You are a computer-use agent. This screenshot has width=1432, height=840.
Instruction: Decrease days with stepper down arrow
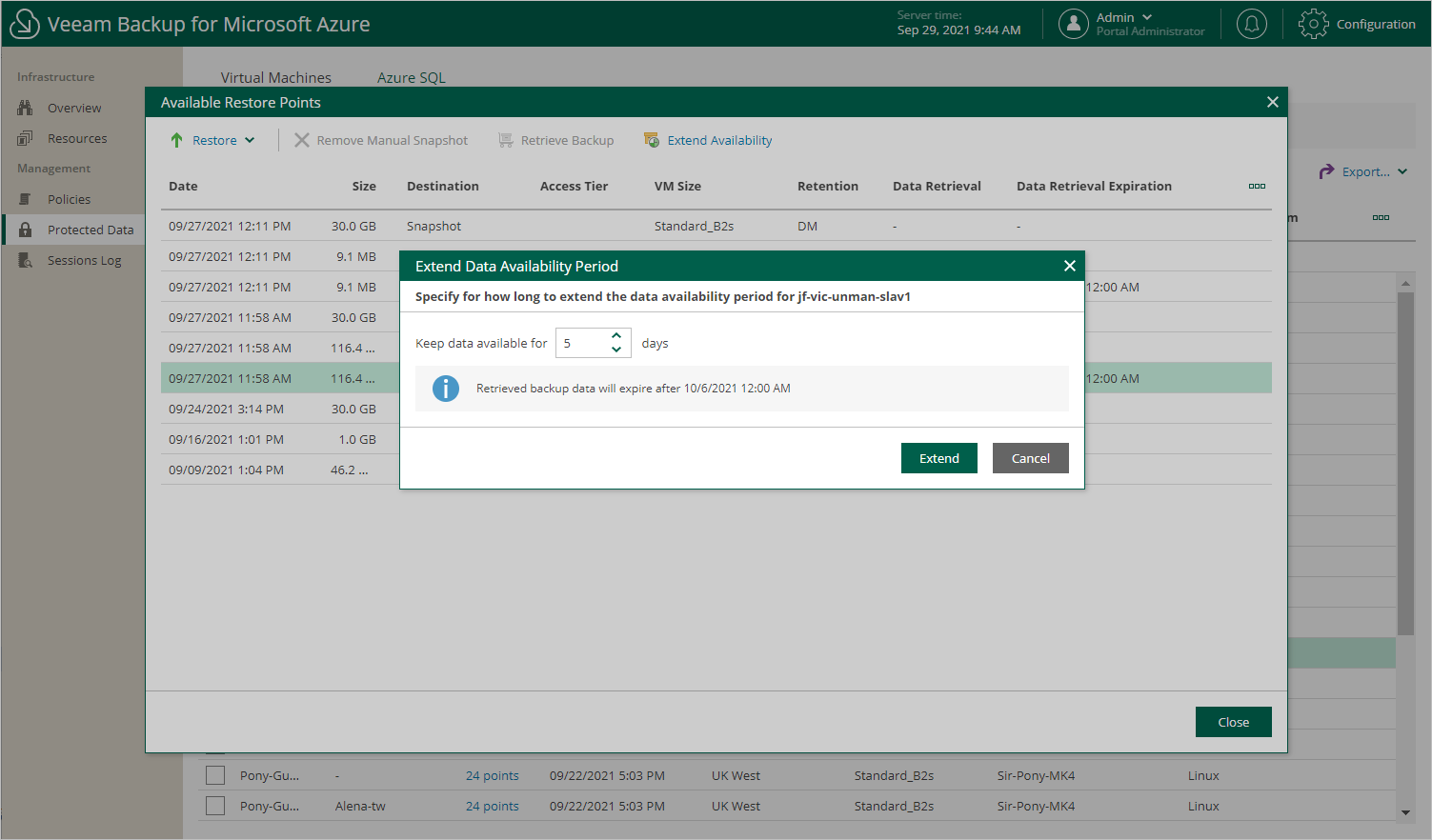pyautogui.click(x=616, y=350)
